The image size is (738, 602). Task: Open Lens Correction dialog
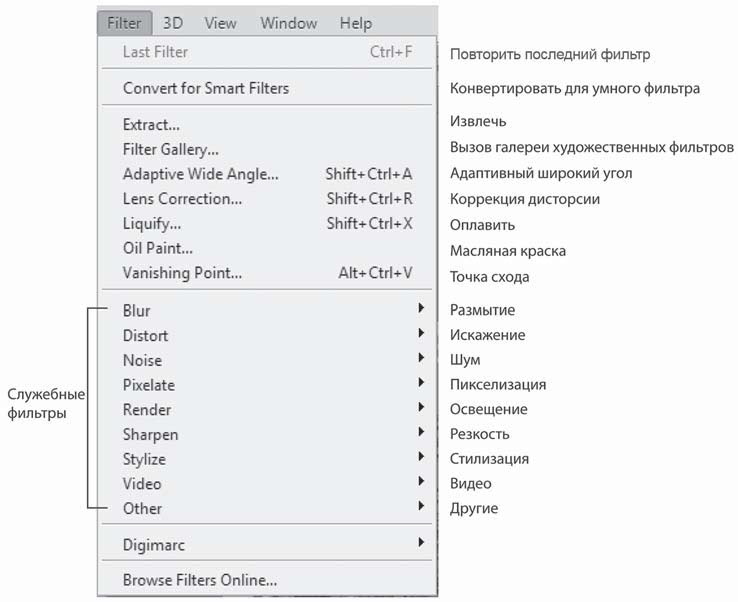182,199
